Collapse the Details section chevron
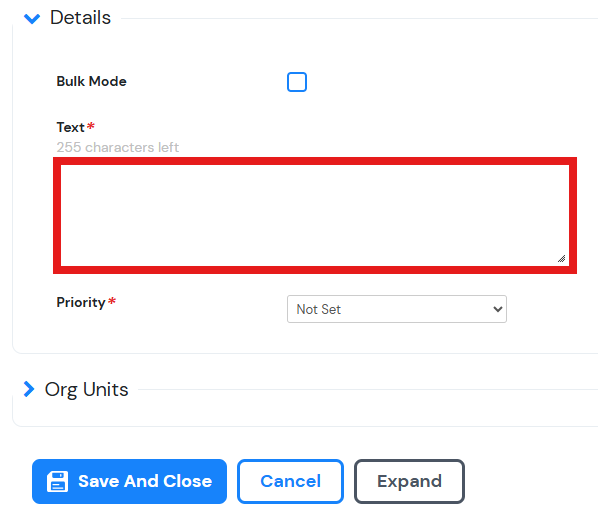The width and height of the screenshot is (598, 525). click(x=32, y=18)
